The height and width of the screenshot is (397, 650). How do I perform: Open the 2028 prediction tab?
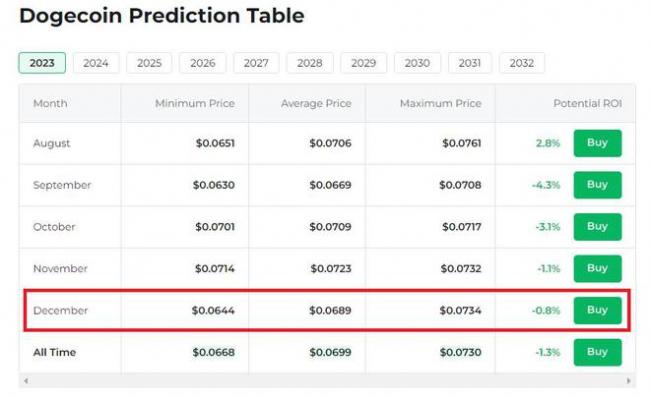click(310, 63)
